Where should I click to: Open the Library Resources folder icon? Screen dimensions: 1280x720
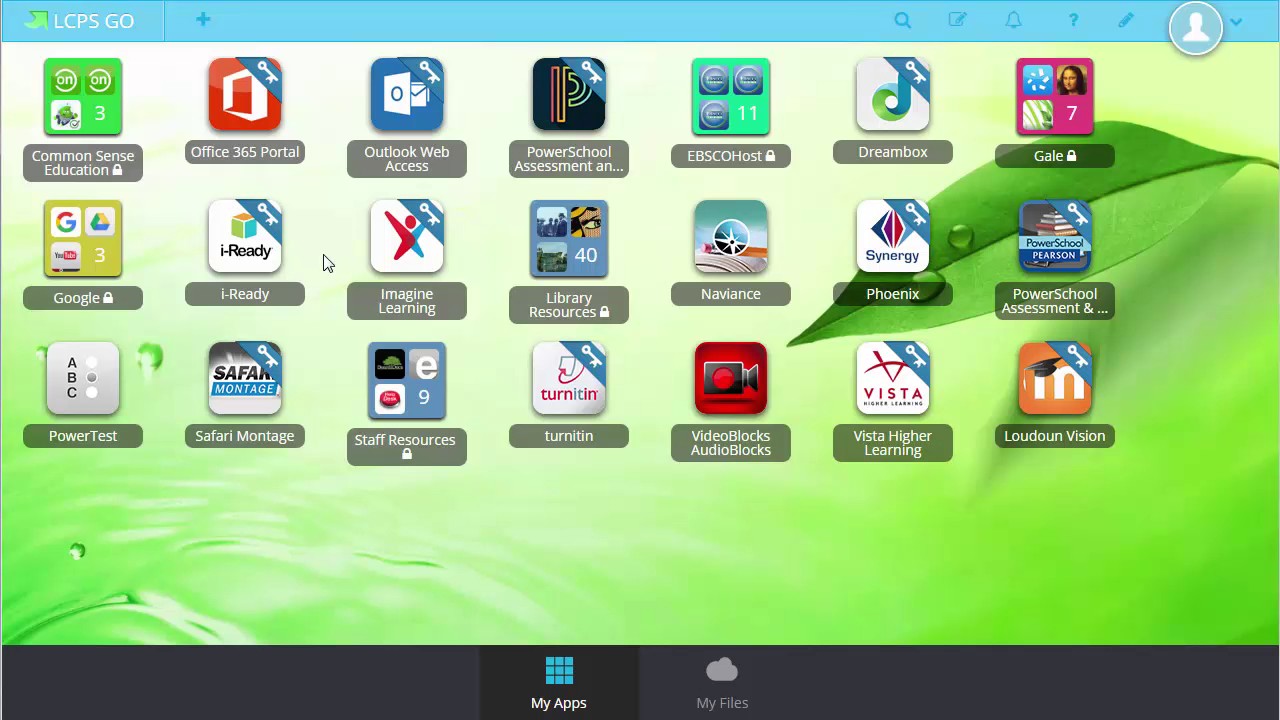click(569, 239)
